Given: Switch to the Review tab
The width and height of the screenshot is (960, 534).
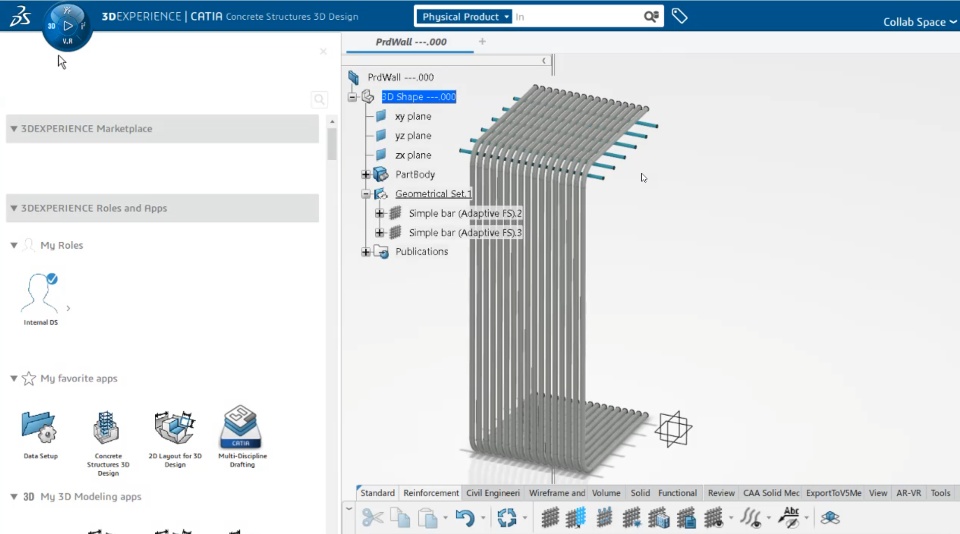Looking at the screenshot, I should pos(721,493).
